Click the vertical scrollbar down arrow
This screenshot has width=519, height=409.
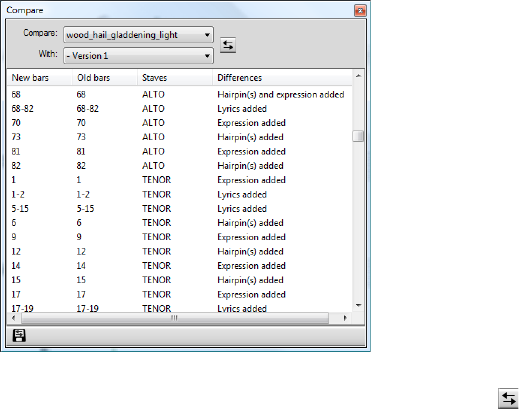pos(358,305)
